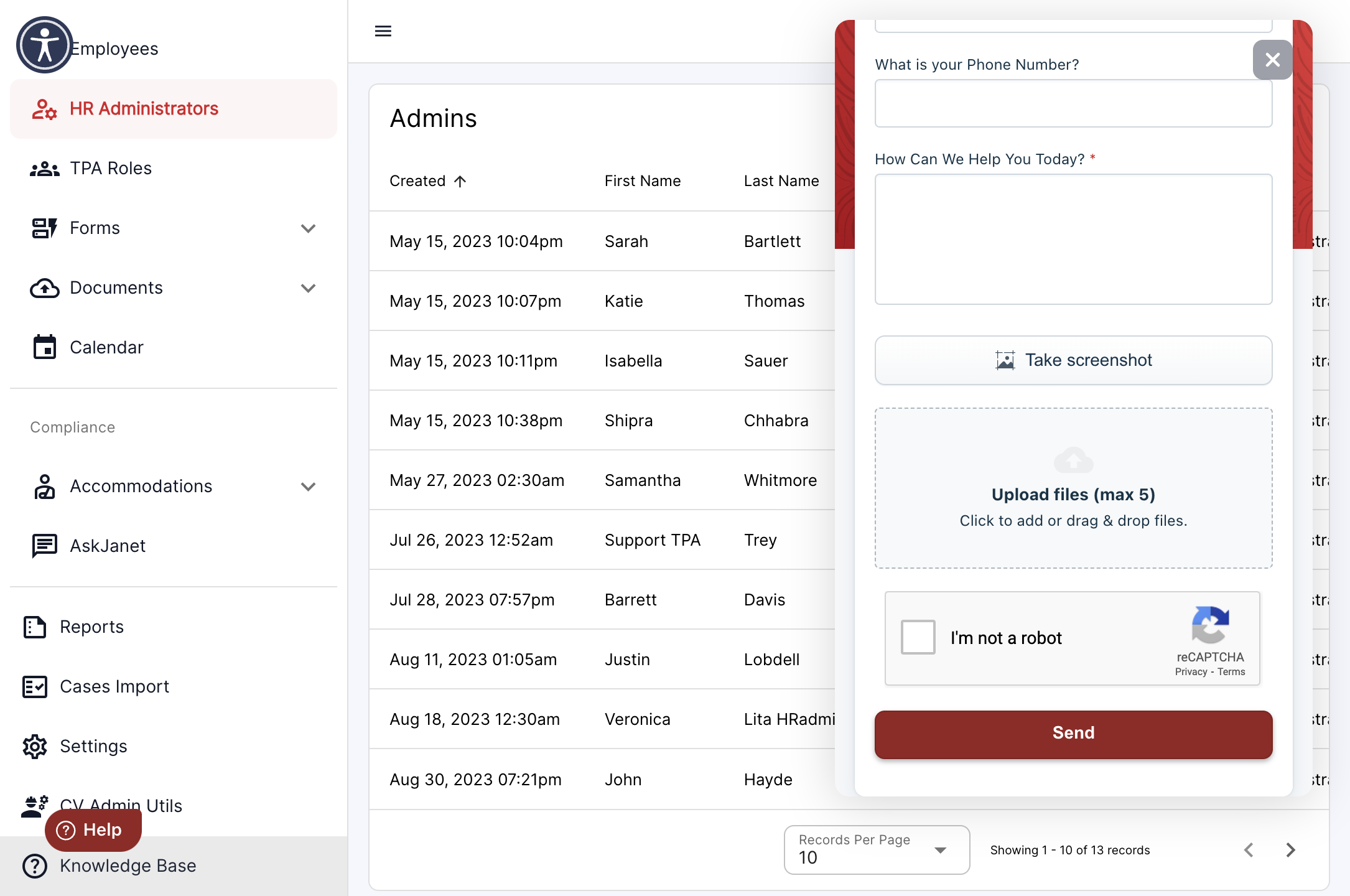The width and height of the screenshot is (1350, 896).
Task: Sort by the Last Name column header
Action: [x=781, y=181]
